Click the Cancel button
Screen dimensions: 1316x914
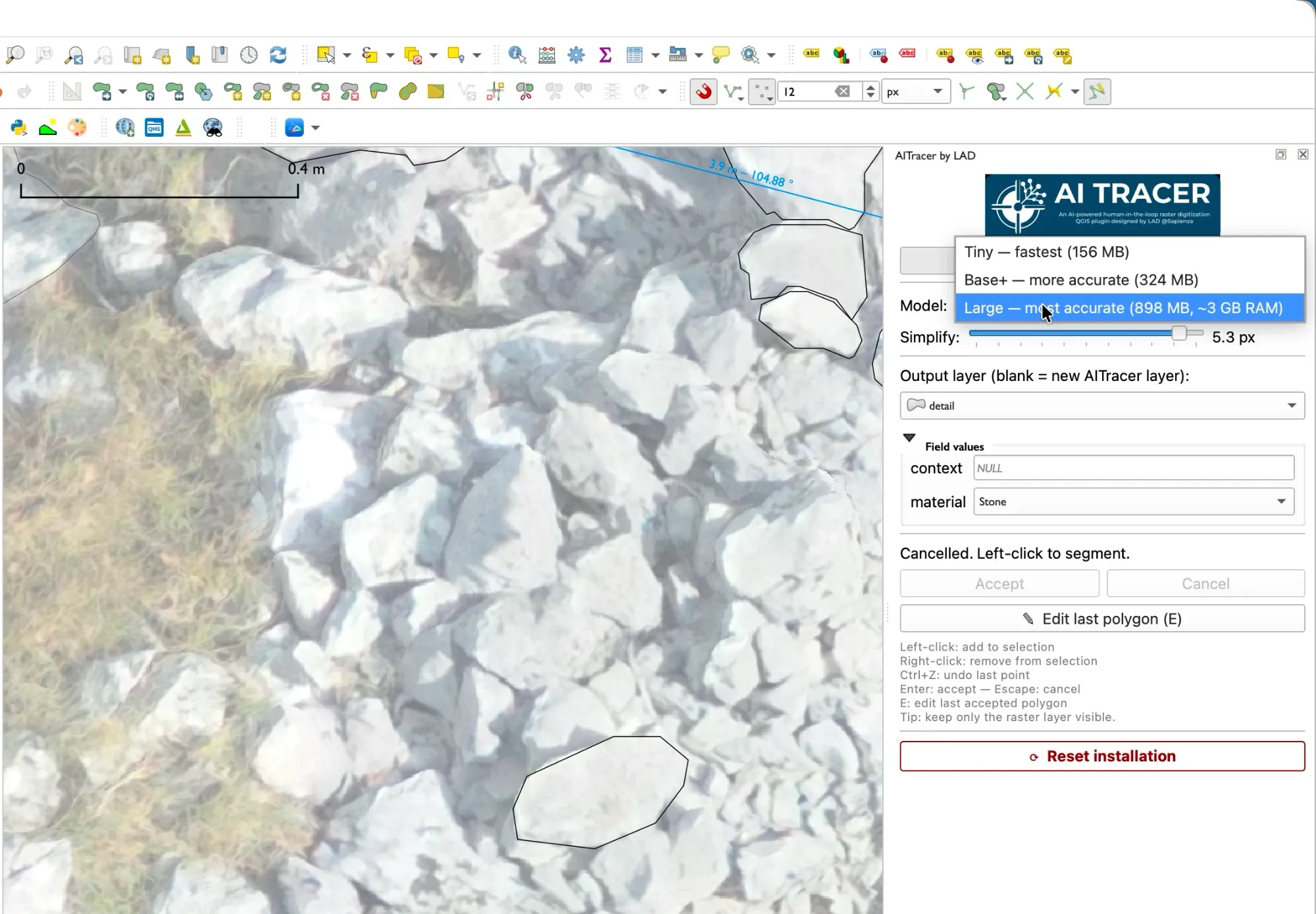click(x=1205, y=584)
